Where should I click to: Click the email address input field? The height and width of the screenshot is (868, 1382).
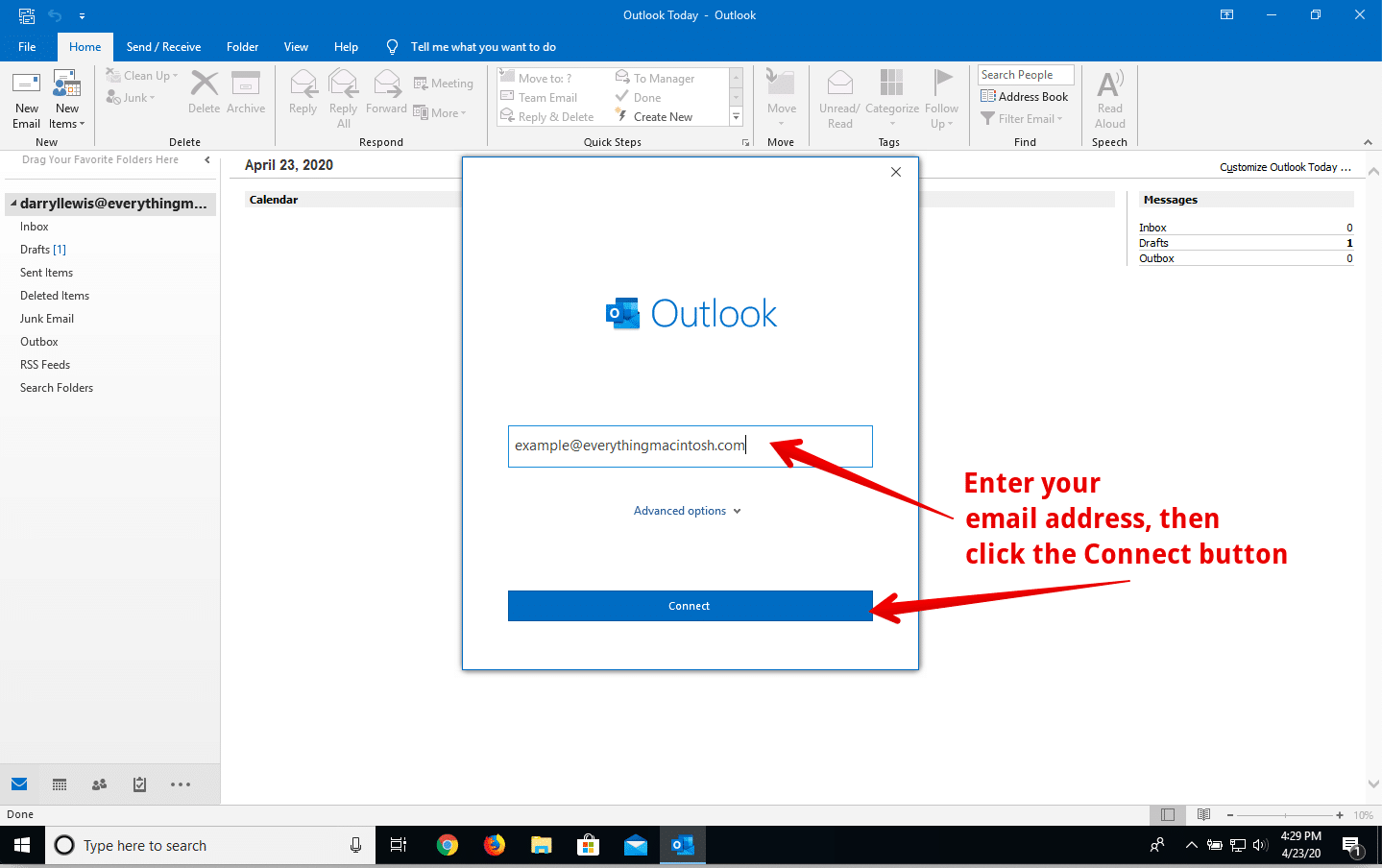pyautogui.click(x=690, y=446)
